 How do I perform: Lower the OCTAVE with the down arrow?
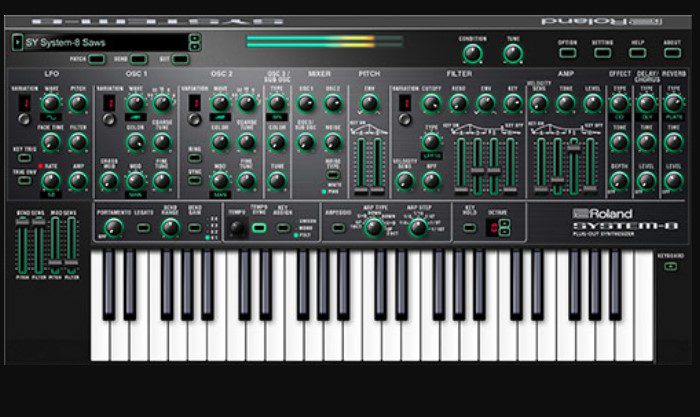[x=504, y=232]
